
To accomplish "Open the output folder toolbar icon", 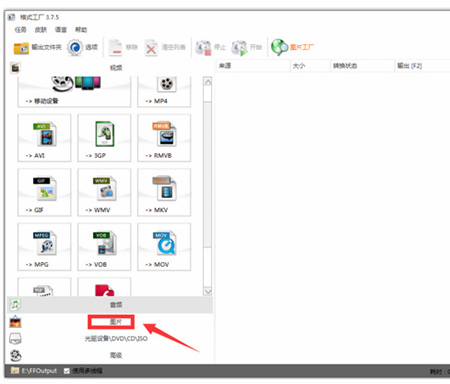I will point(21,48).
